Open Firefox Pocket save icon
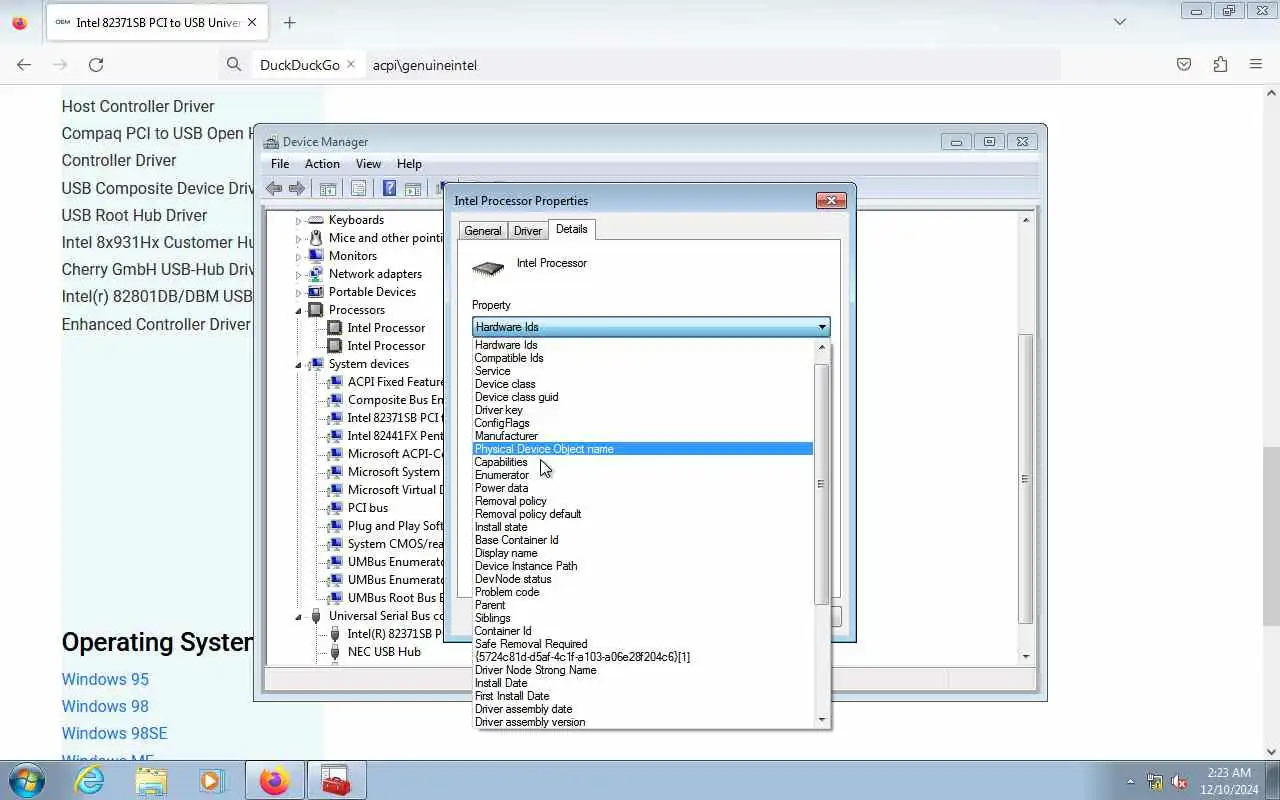The image size is (1280, 800). tap(1184, 64)
